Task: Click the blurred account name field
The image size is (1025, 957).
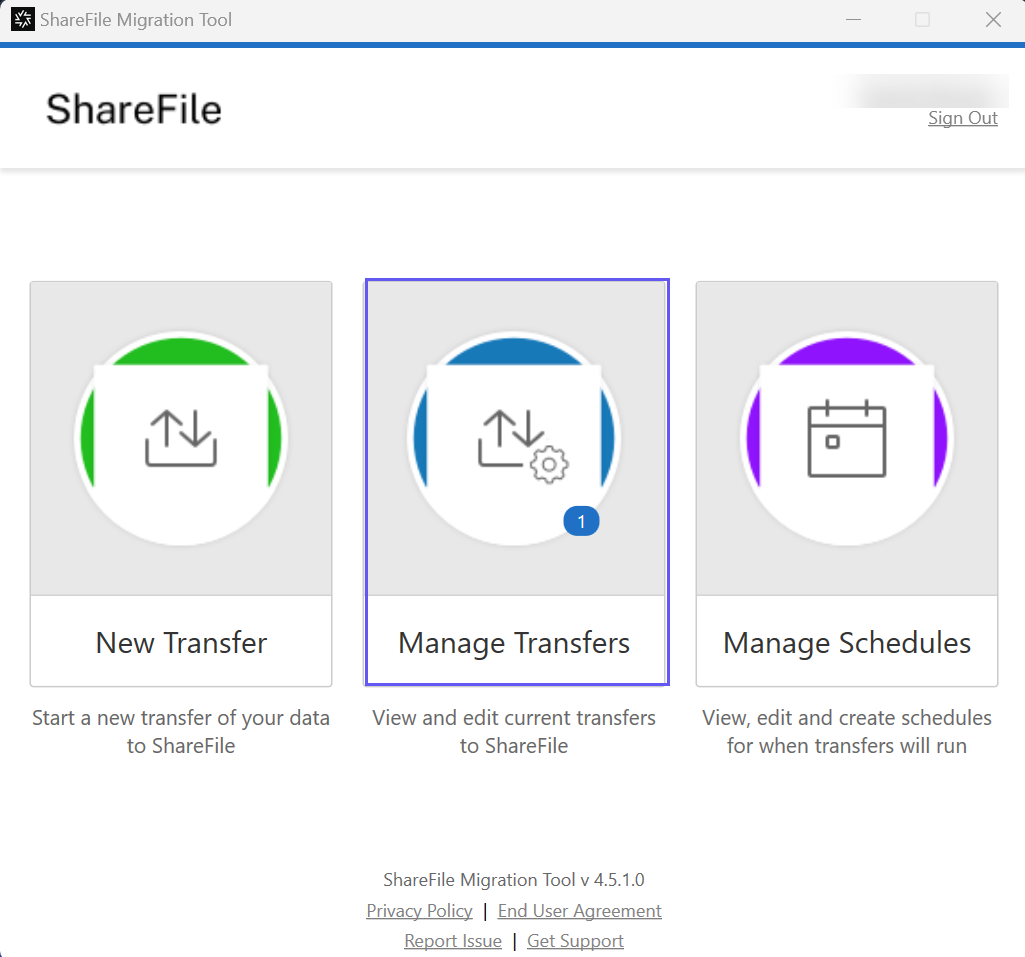Action: [x=924, y=90]
